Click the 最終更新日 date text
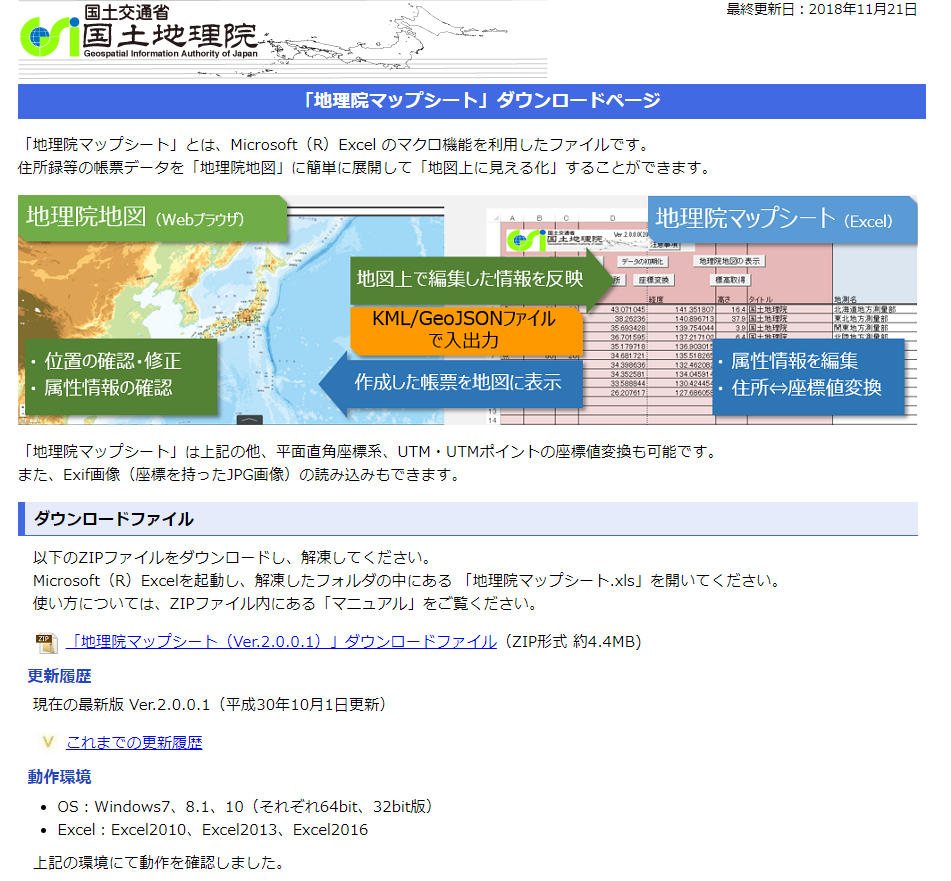 821,10
